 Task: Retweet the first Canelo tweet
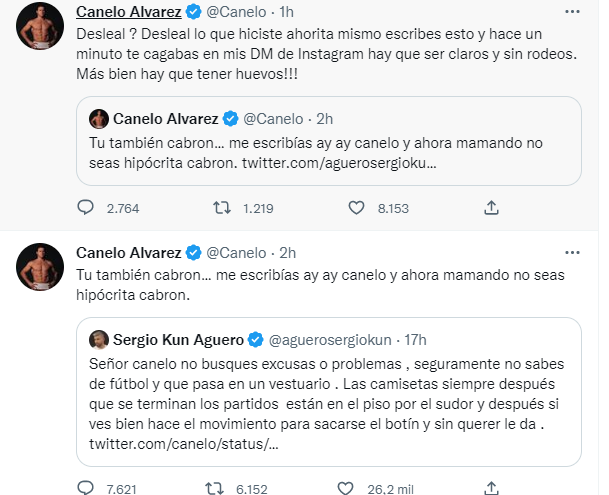(x=226, y=208)
